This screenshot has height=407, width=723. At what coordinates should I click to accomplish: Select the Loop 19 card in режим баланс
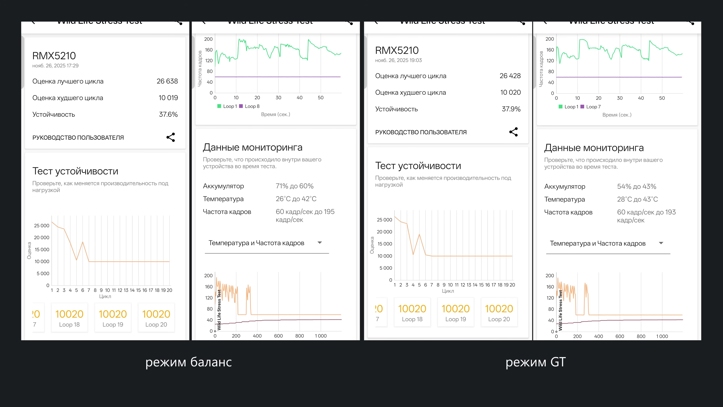pyautogui.click(x=113, y=318)
